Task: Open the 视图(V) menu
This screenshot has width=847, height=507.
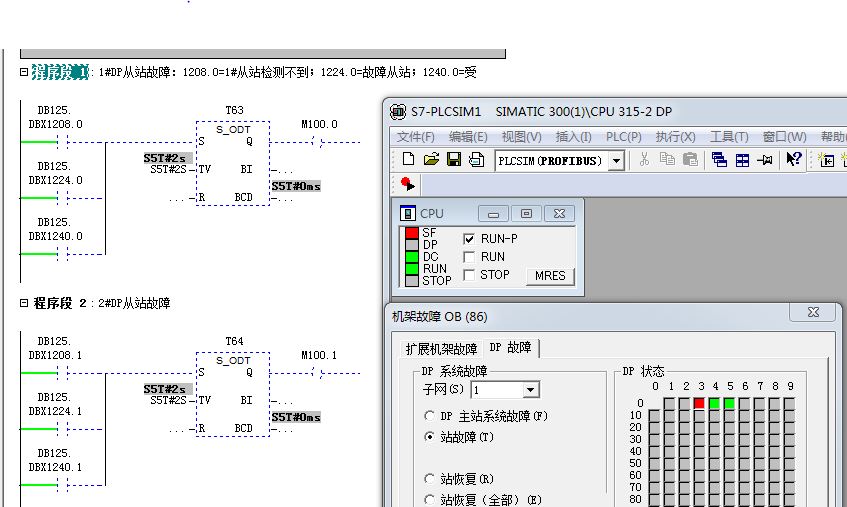Action: [x=521, y=137]
